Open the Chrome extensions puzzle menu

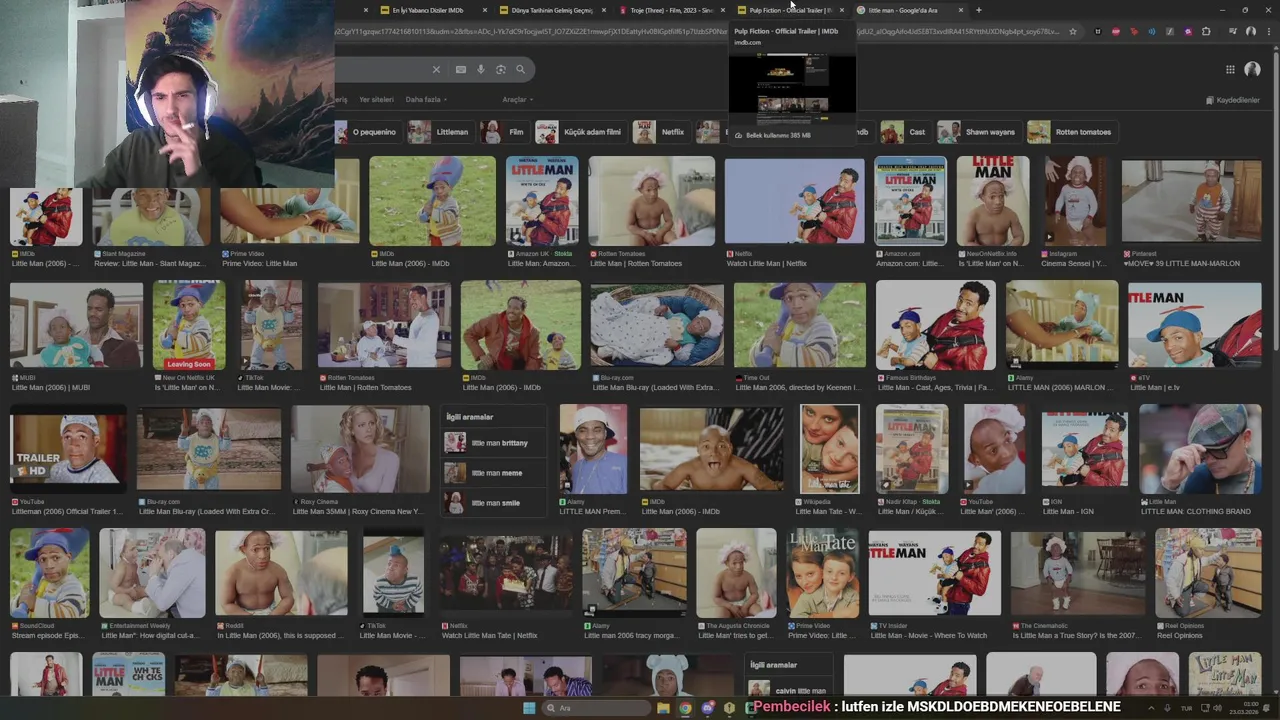pyautogui.click(x=1206, y=31)
